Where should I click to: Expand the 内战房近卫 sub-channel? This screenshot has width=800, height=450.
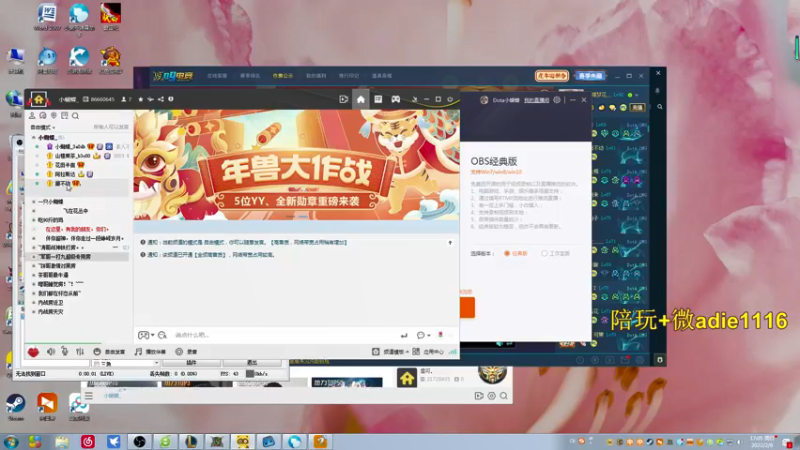pos(34,303)
